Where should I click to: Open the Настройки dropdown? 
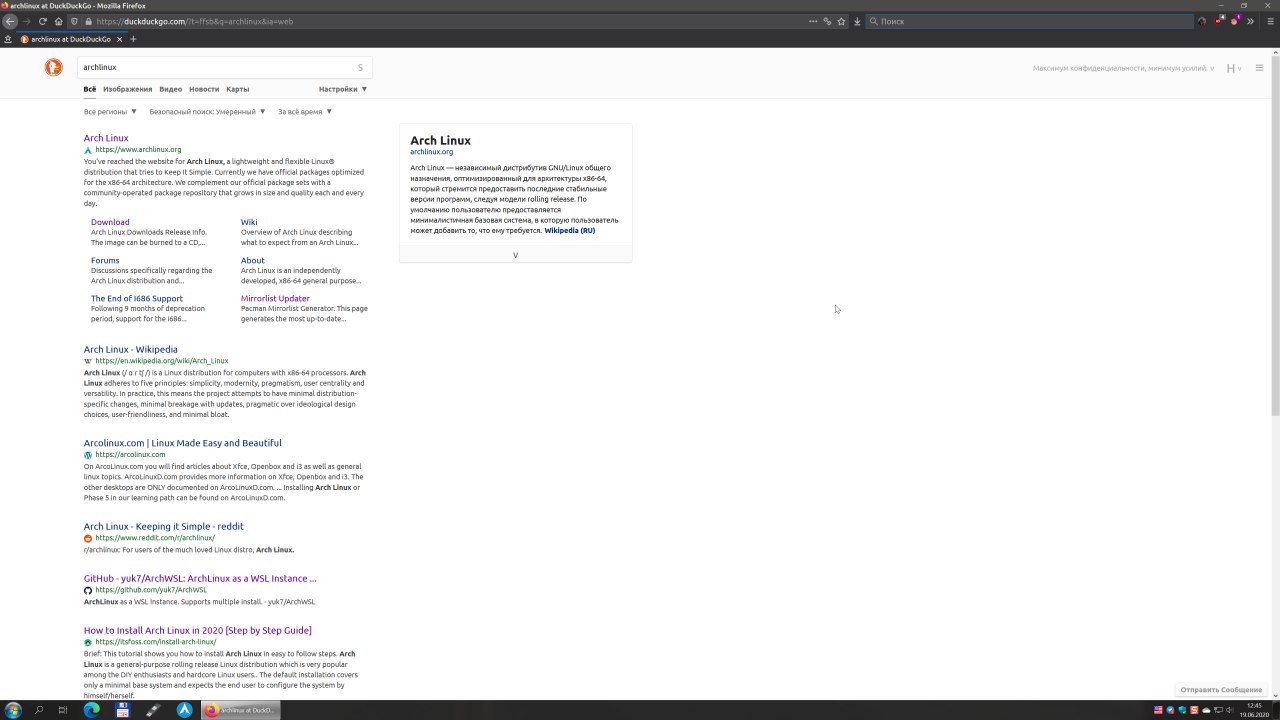343,89
